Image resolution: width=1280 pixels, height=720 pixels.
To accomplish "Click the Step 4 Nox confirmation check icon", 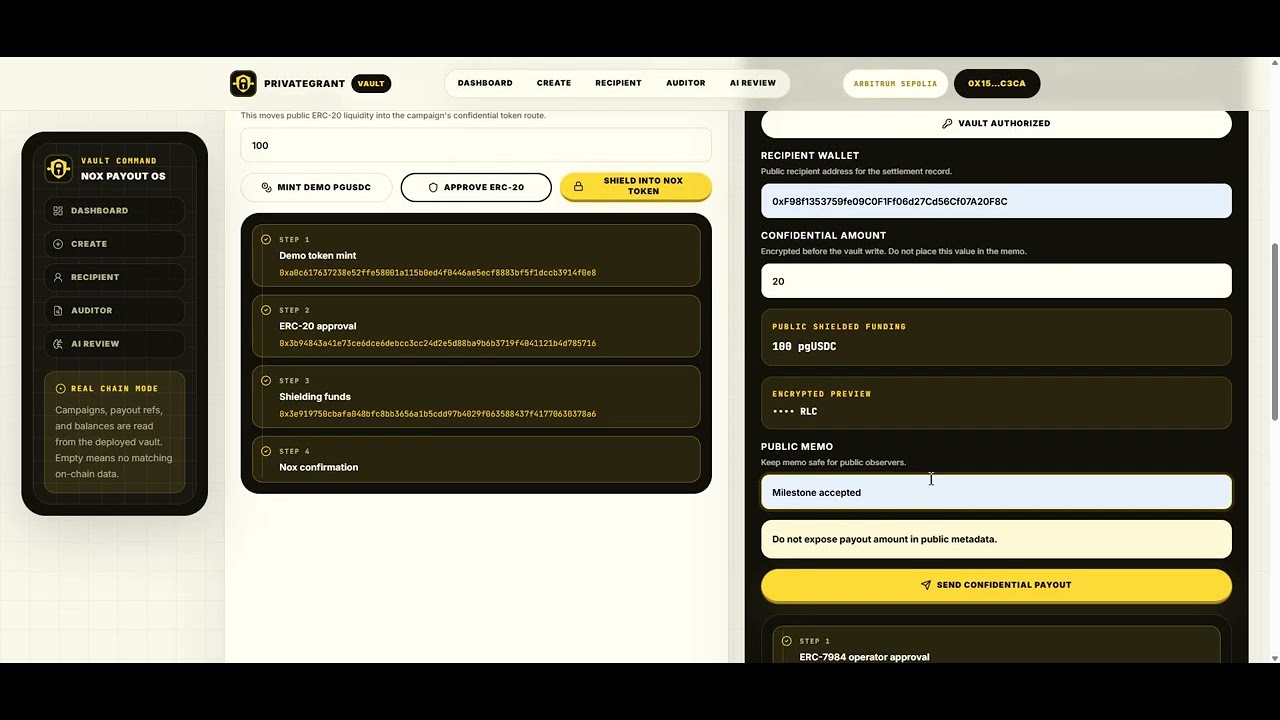I will (x=266, y=451).
